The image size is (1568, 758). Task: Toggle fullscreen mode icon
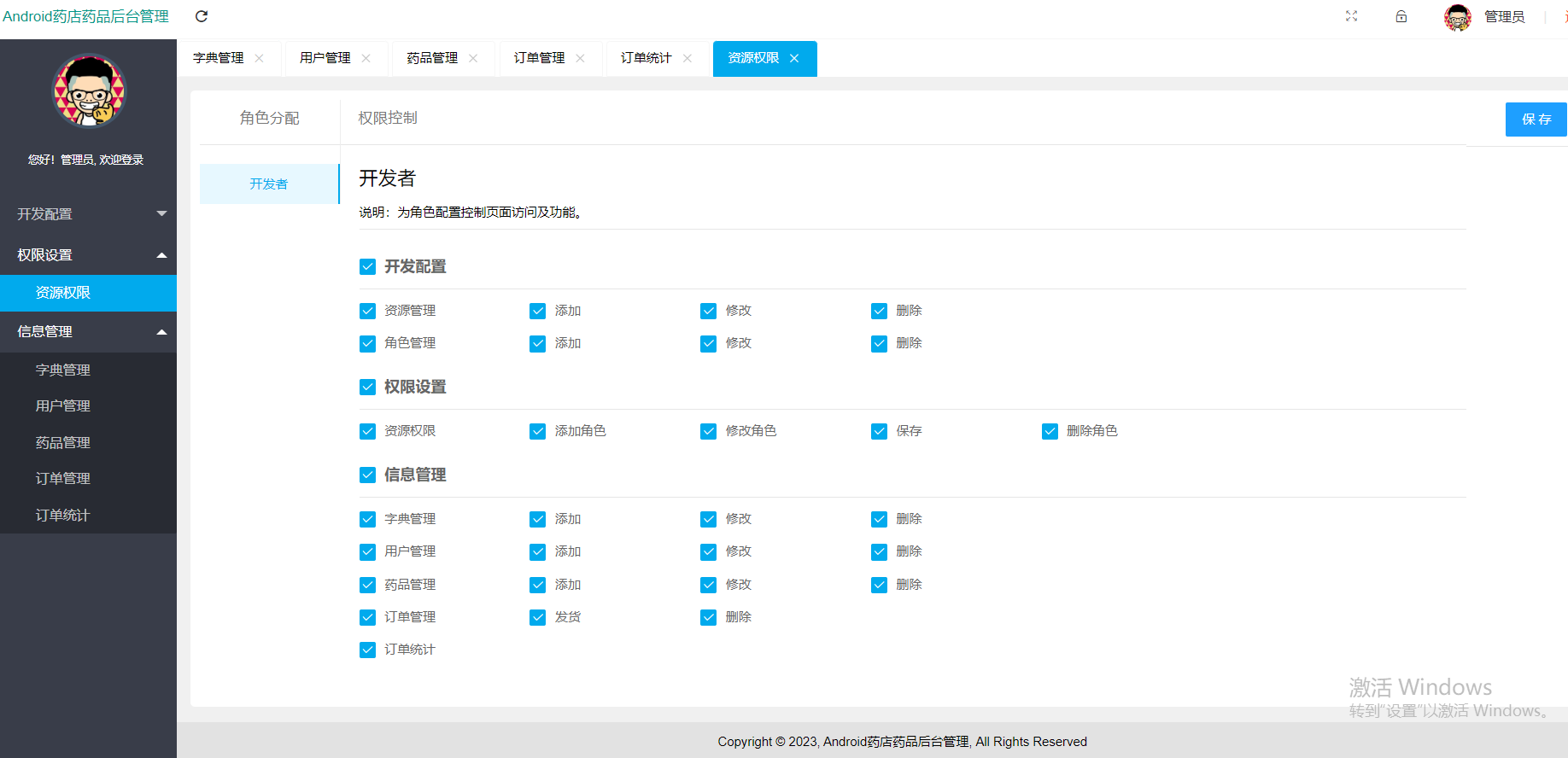[x=1351, y=16]
